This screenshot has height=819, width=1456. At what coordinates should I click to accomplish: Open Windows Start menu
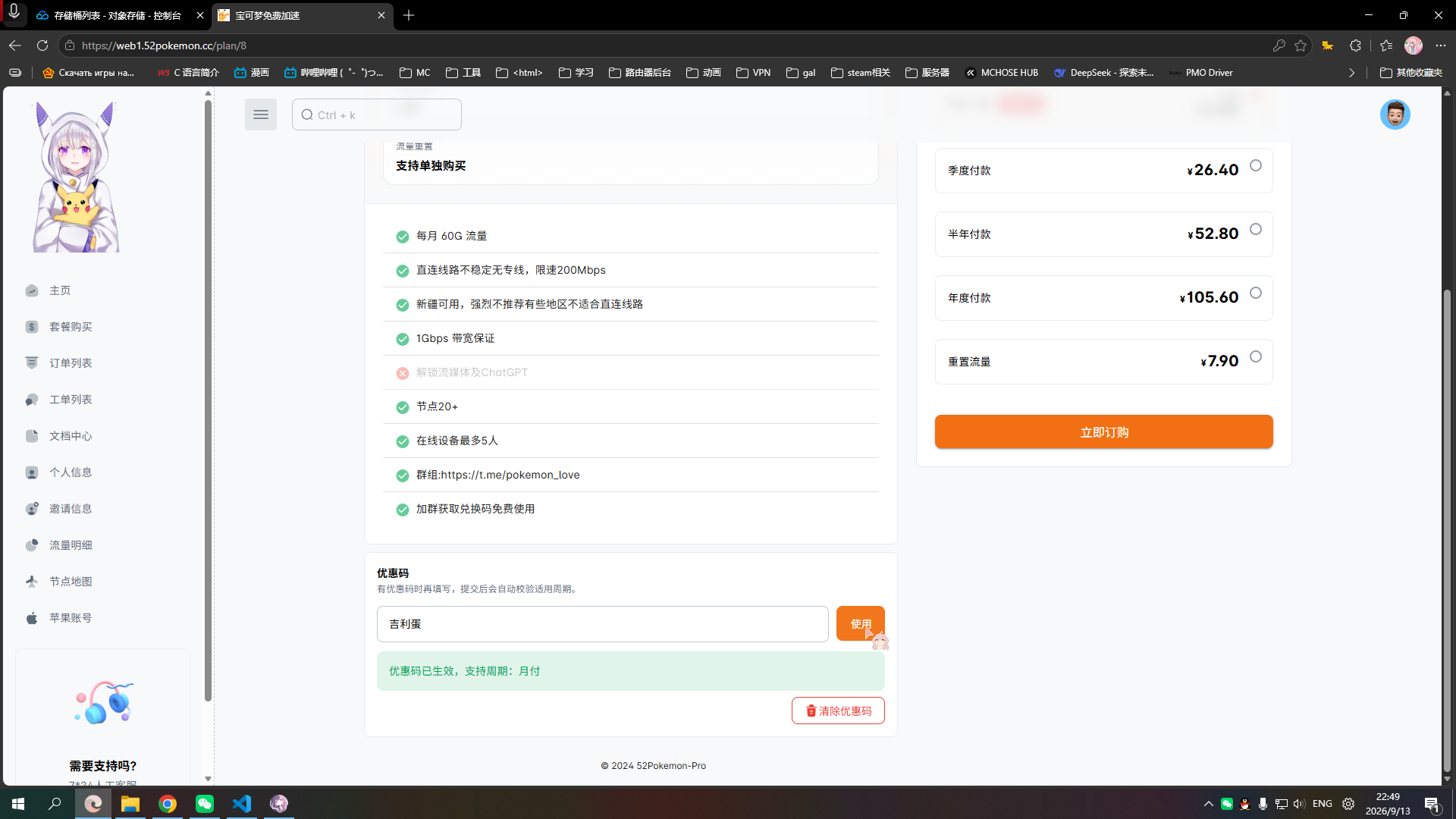click(18, 803)
